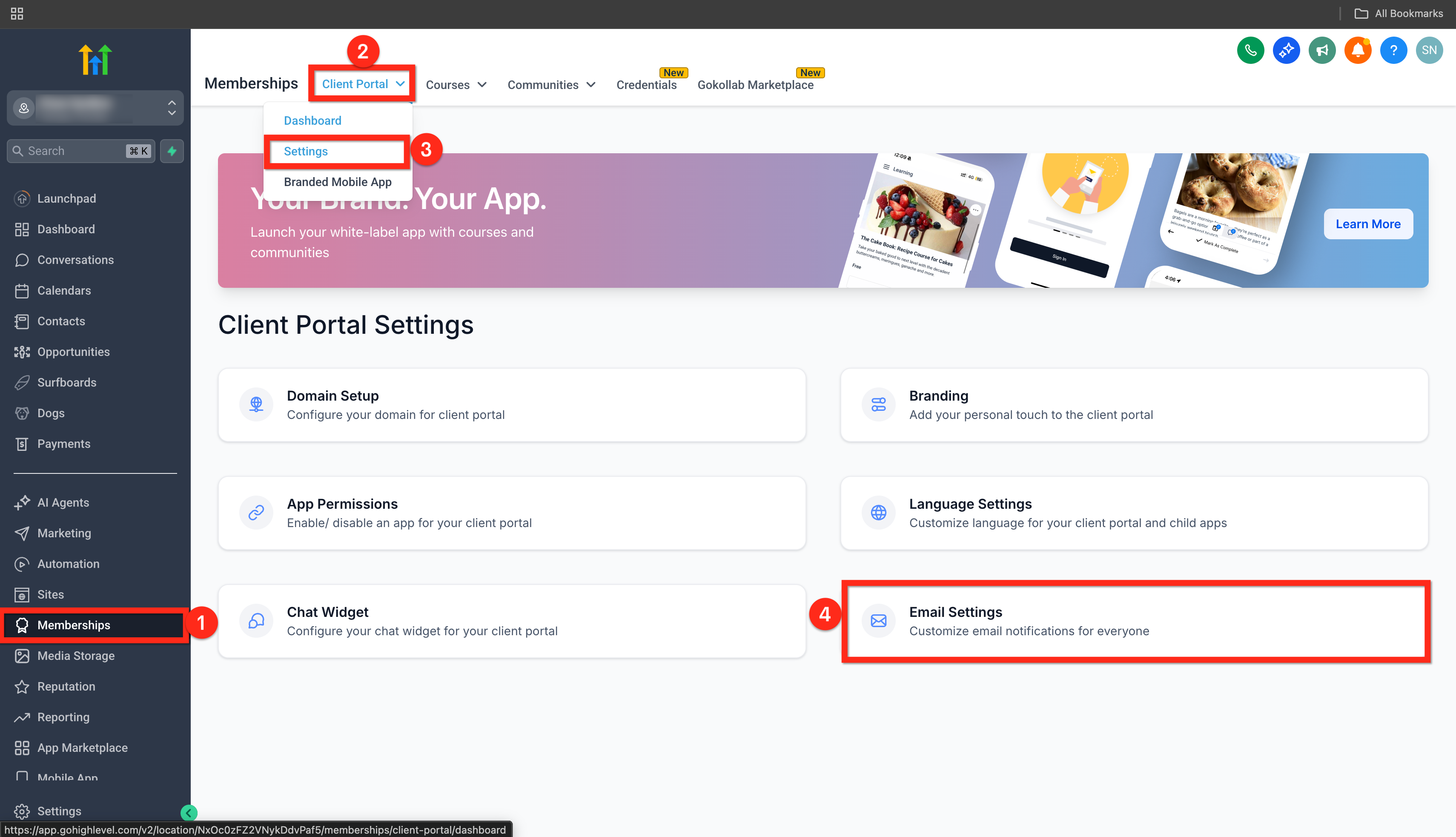1456x837 pixels.
Task: Click the Domain Setup globe icon
Action: [x=256, y=405]
